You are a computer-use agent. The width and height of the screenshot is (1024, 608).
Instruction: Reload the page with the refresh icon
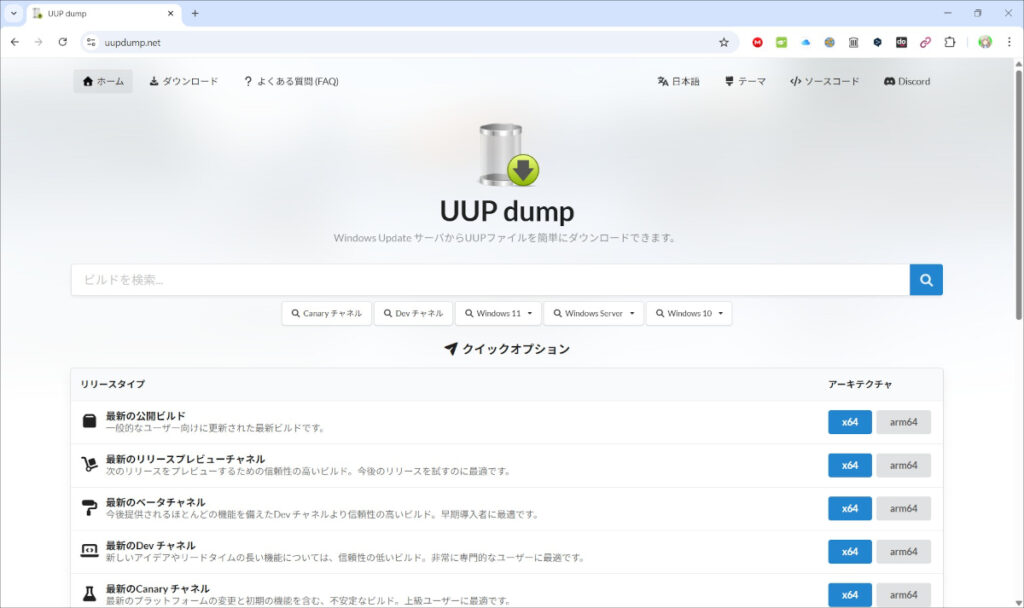pyautogui.click(x=63, y=42)
